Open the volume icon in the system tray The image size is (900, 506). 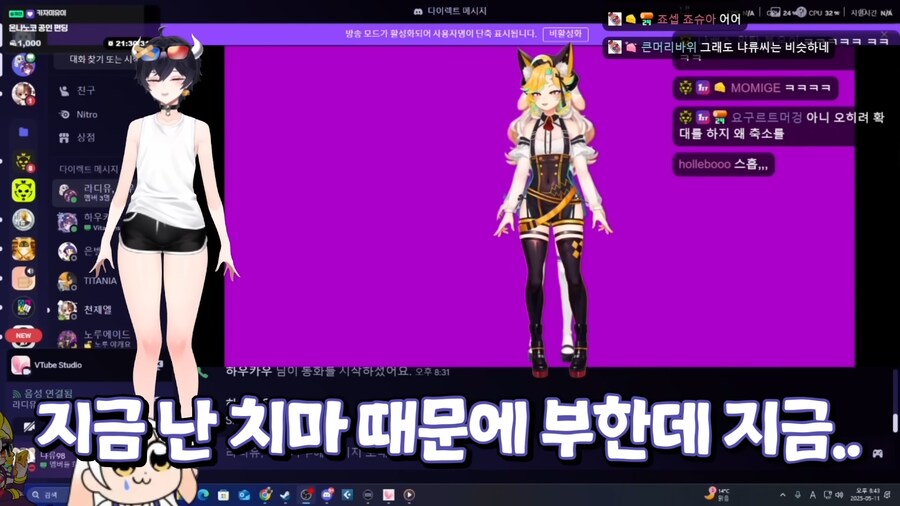(x=840, y=495)
